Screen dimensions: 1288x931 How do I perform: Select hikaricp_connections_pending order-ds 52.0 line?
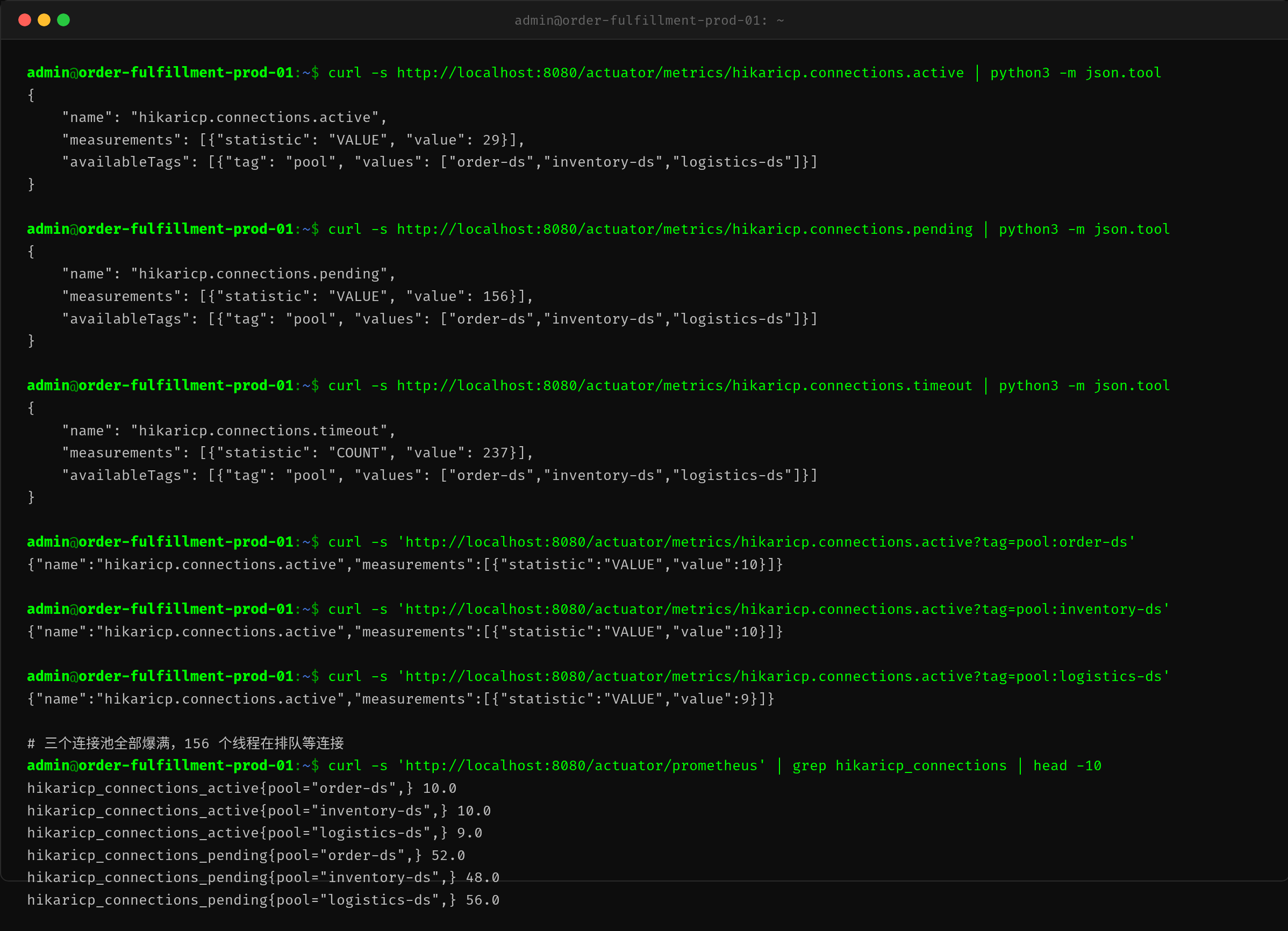pos(246,855)
